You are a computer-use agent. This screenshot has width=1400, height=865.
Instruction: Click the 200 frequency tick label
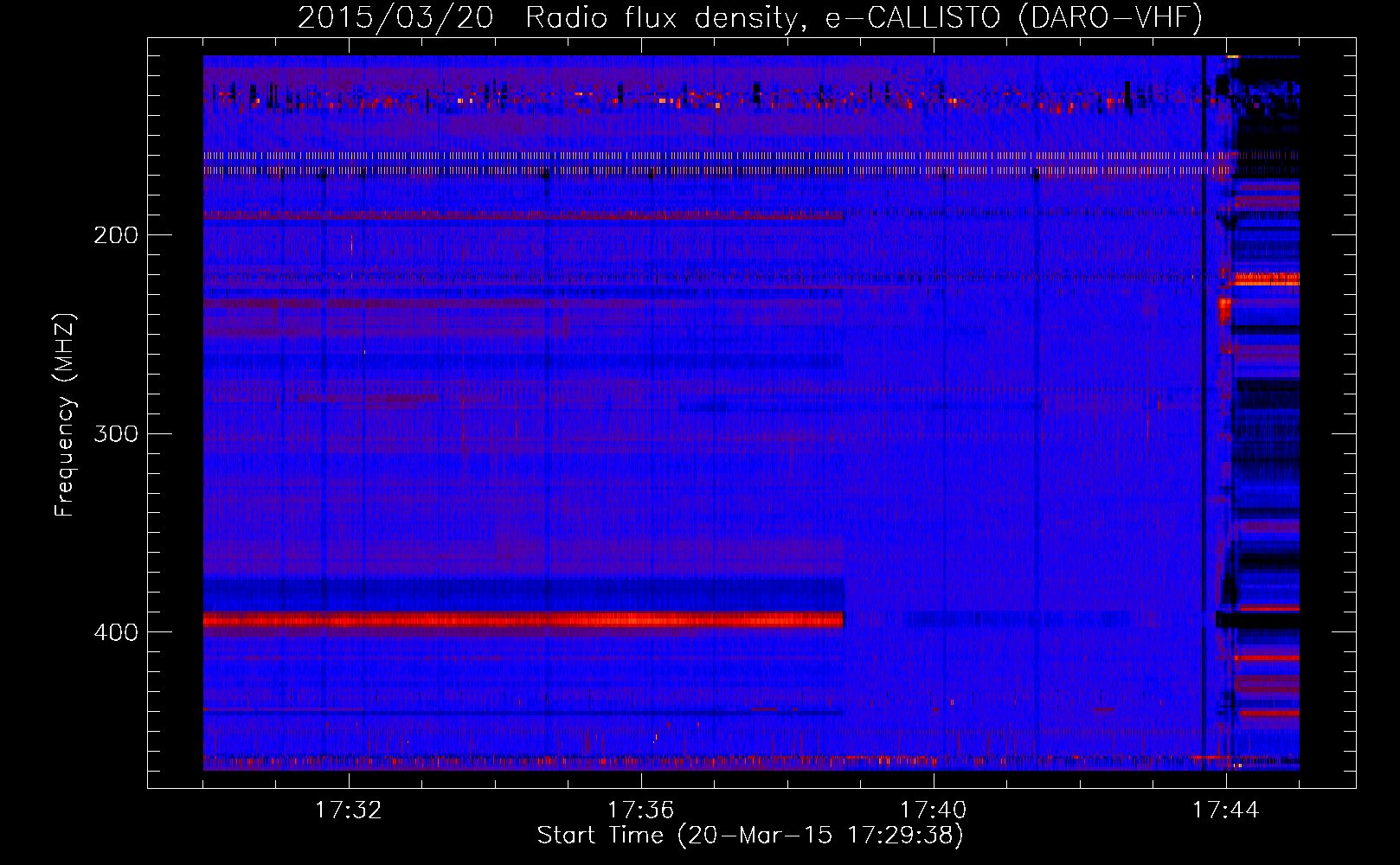(x=116, y=235)
